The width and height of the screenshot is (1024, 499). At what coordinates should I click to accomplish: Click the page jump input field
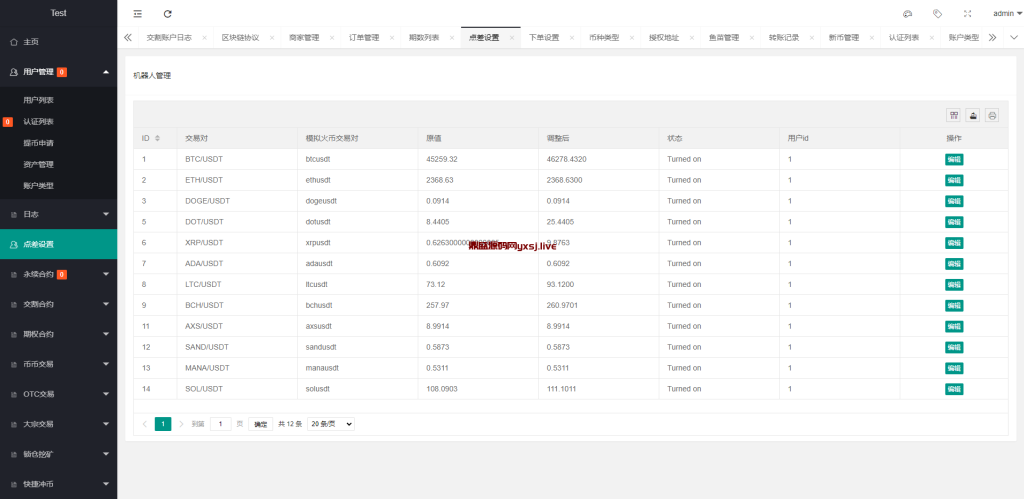(221, 424)
